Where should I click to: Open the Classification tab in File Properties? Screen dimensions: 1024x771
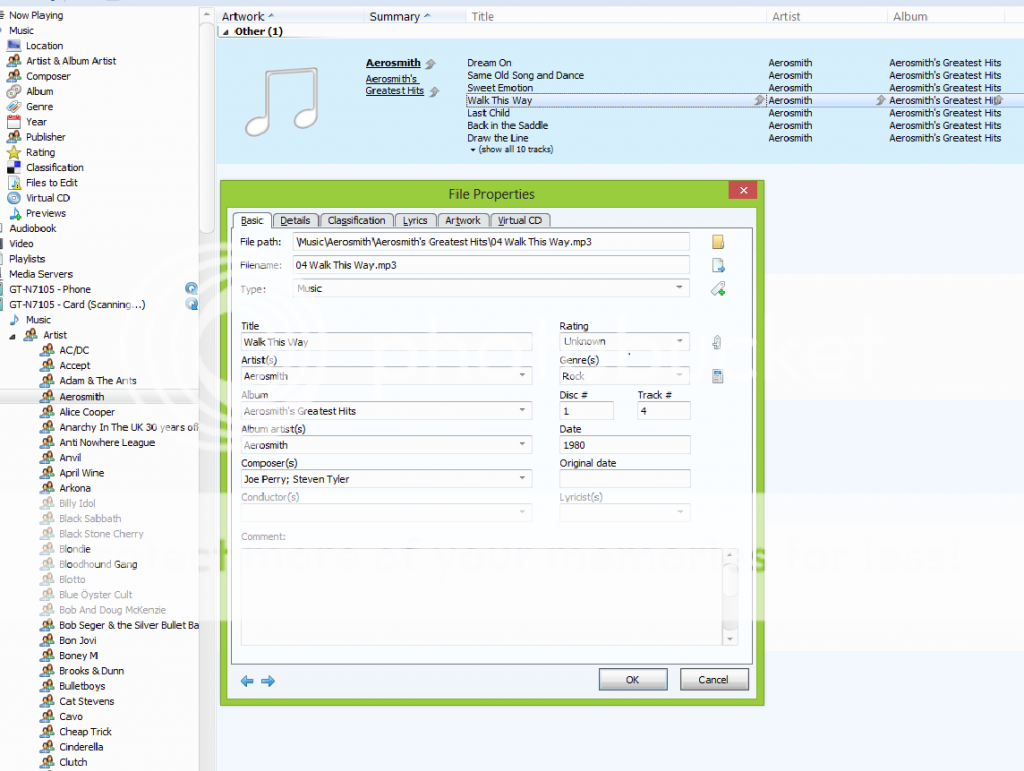[357, 221]
